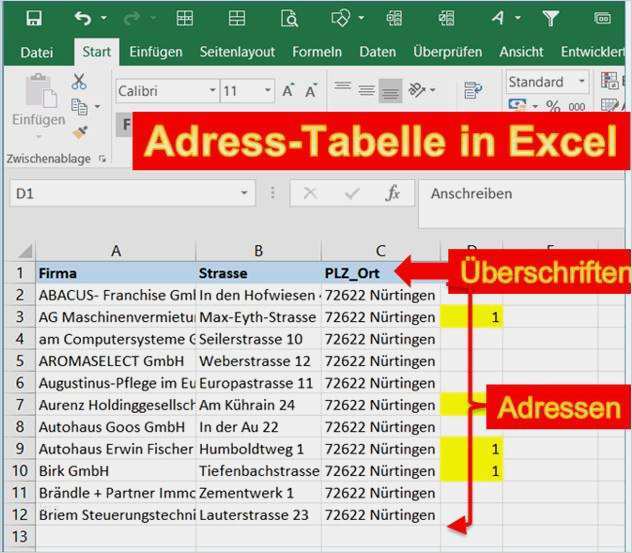The image size is (632, 553).
Task: Select column B header
Action: 258,251
